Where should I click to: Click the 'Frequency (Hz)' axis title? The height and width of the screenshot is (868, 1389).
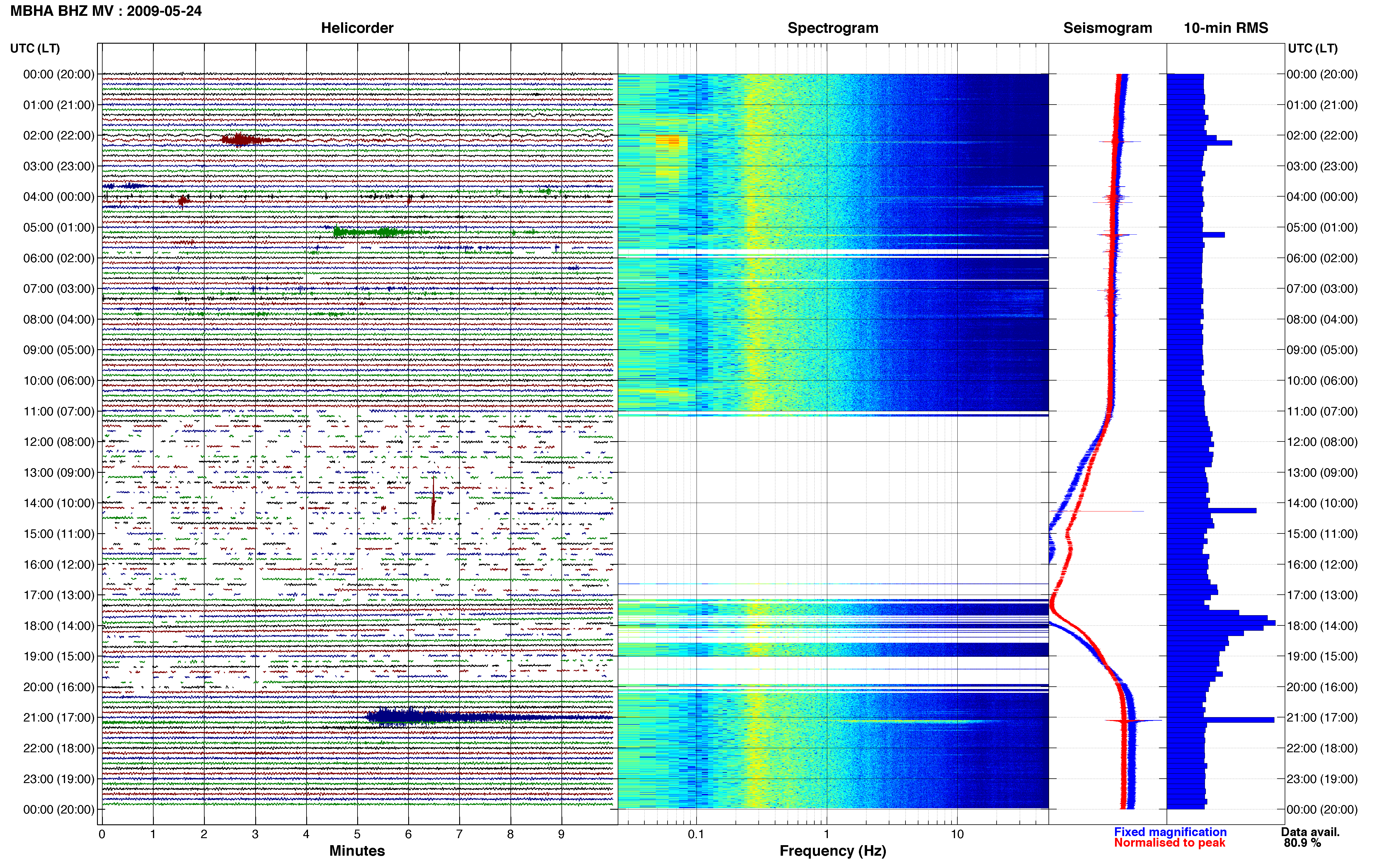833,851
